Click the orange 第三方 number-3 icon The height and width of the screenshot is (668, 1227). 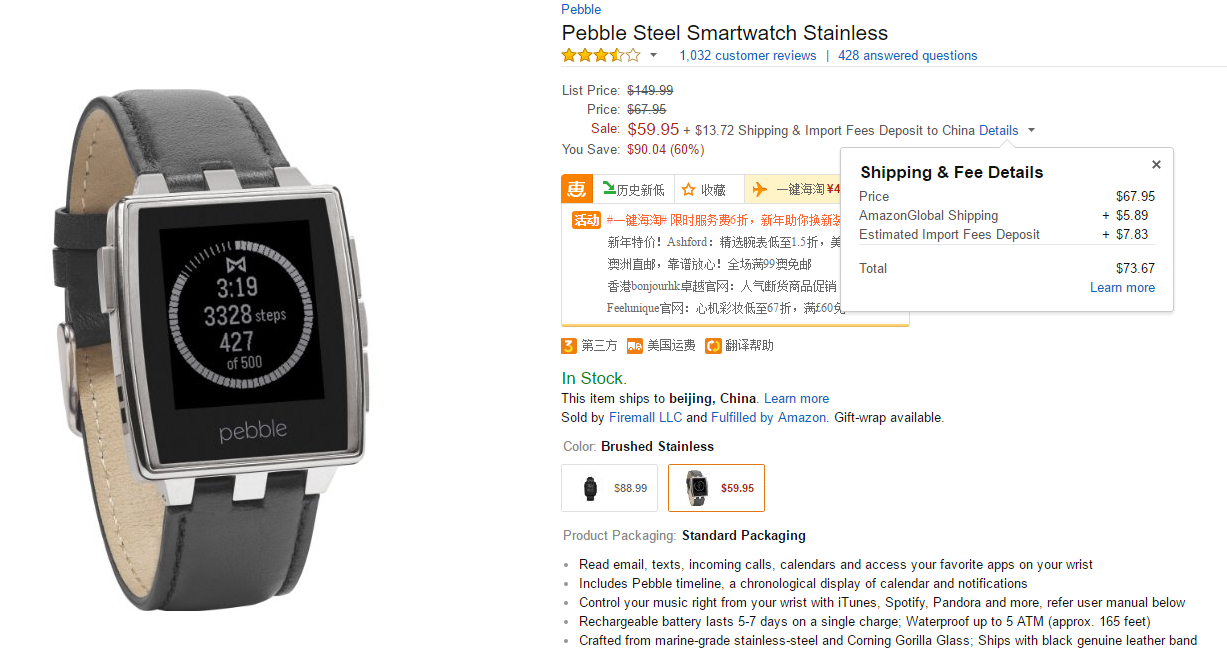(569, 346)
